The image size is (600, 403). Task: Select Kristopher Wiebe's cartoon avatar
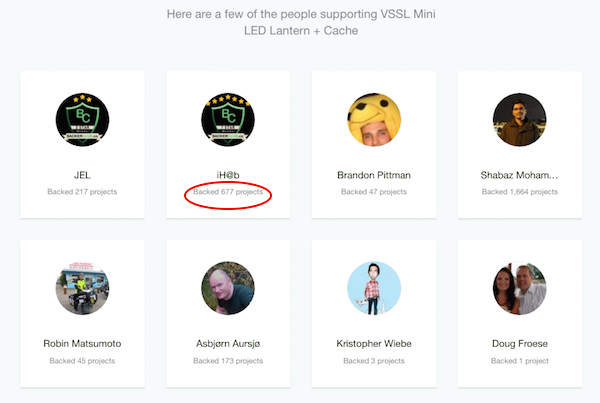[x=374, y=289]
